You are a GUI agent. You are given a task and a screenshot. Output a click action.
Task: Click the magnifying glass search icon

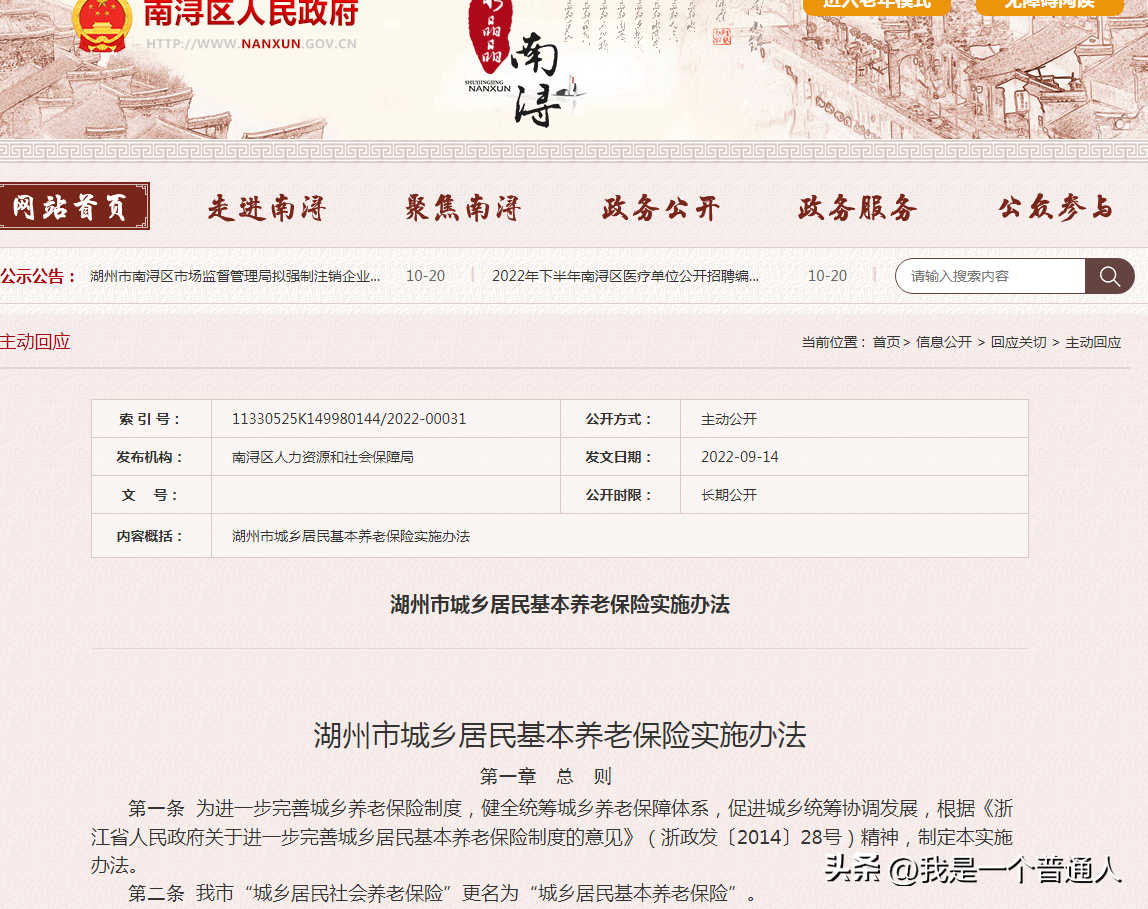1109,276
